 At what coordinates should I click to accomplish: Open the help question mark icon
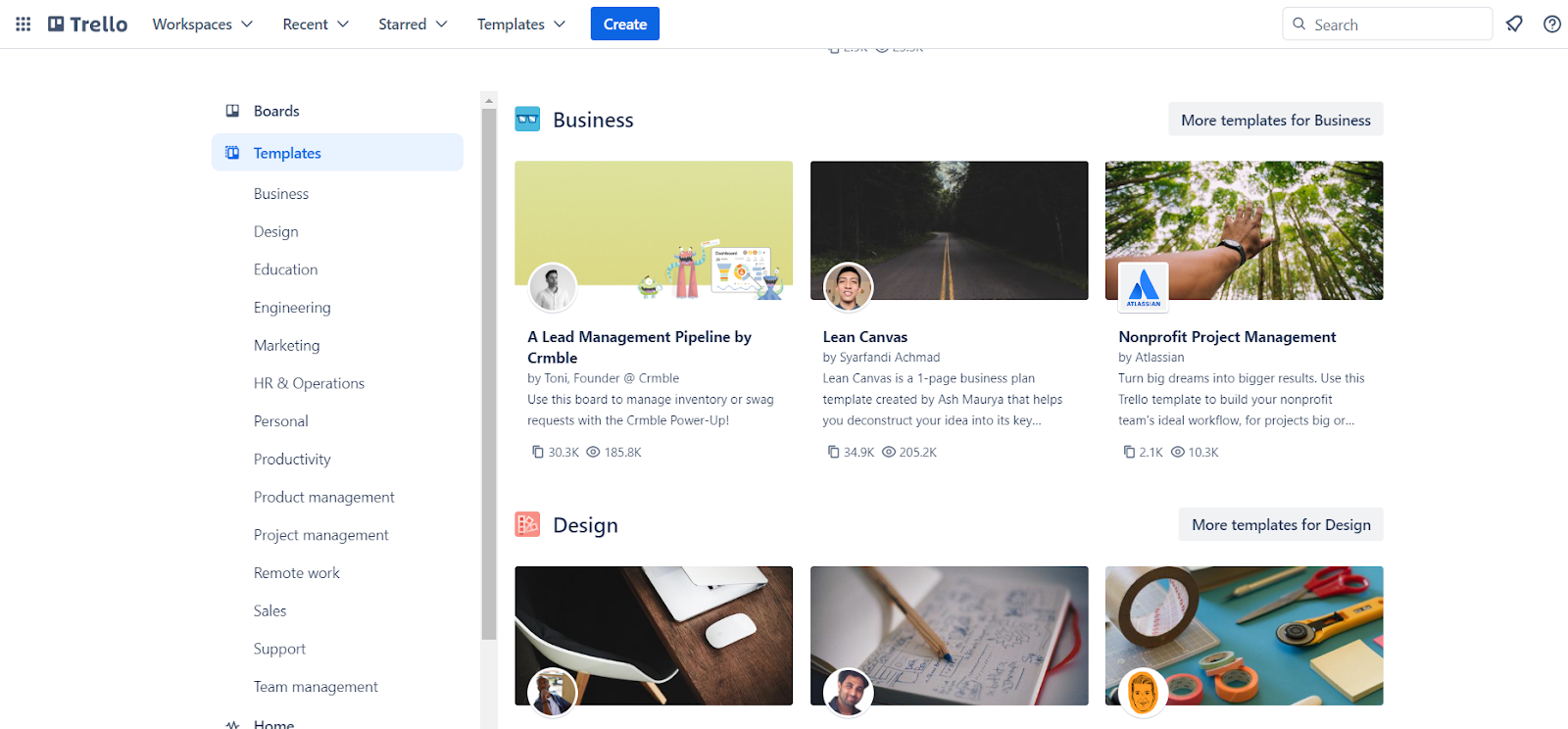tap(1552, 24)
